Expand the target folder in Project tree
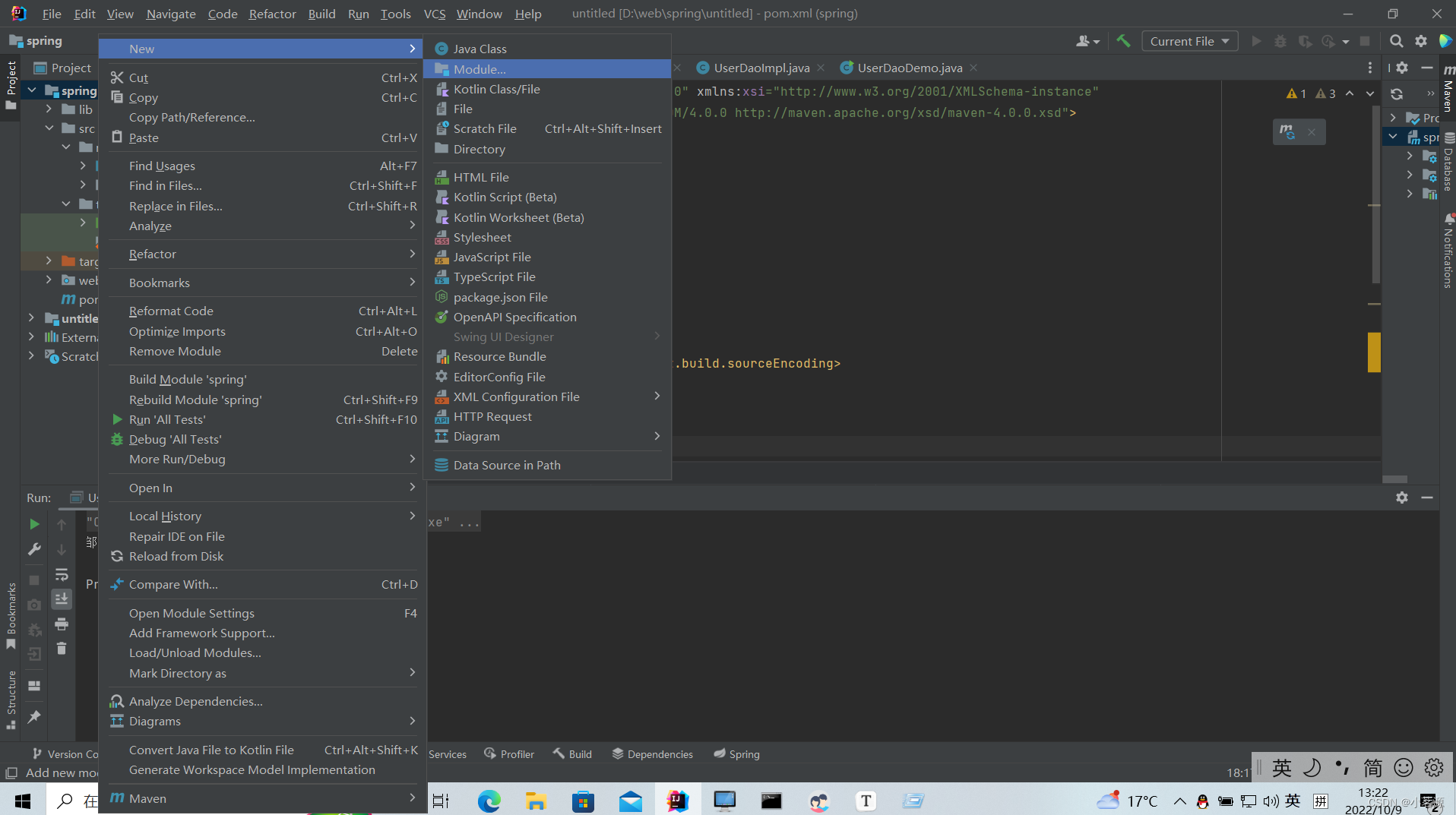The height and width of the screenshot is (815, 1456). tap(49, 261)
